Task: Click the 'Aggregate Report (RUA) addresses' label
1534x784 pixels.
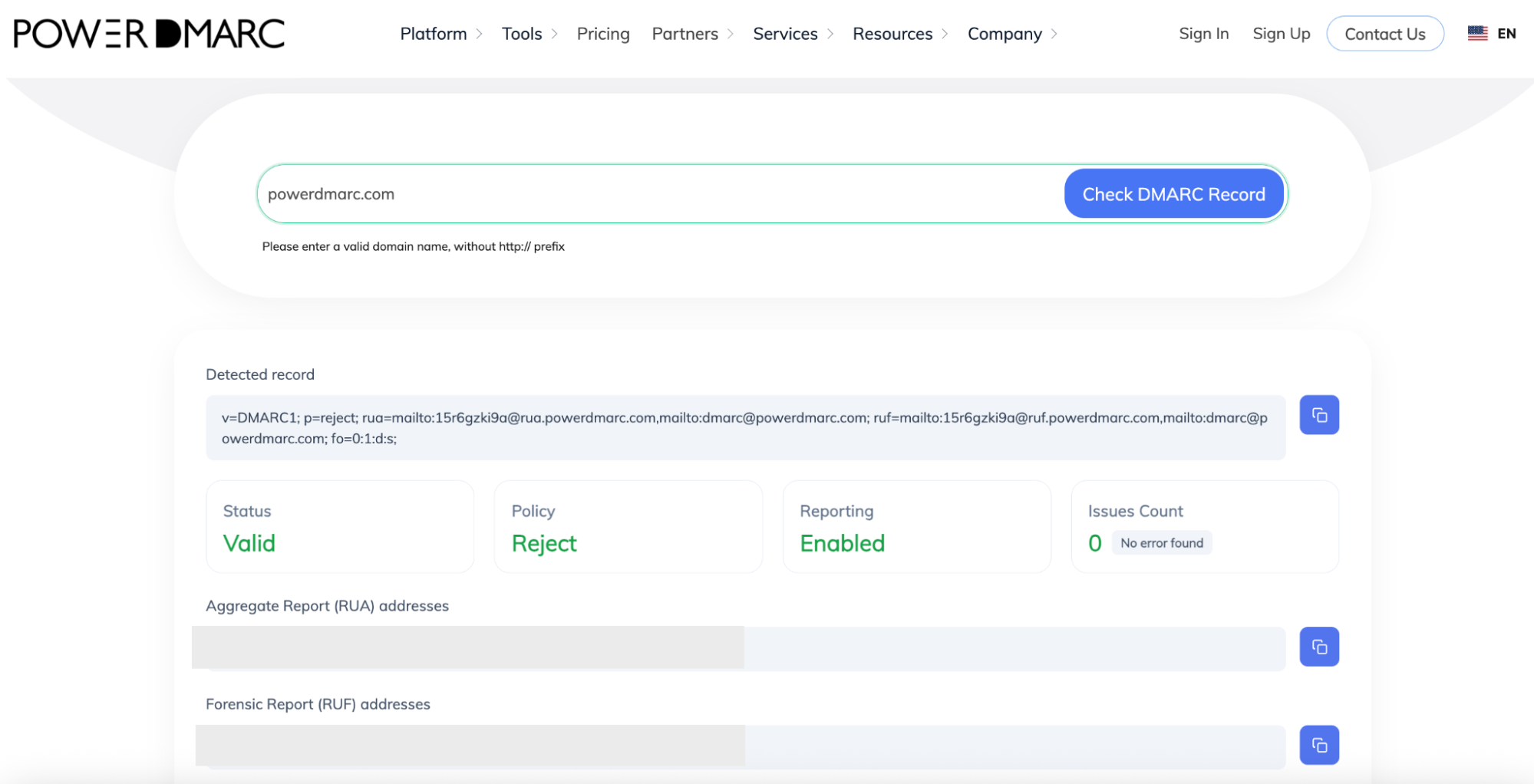Action: point(327,606)
